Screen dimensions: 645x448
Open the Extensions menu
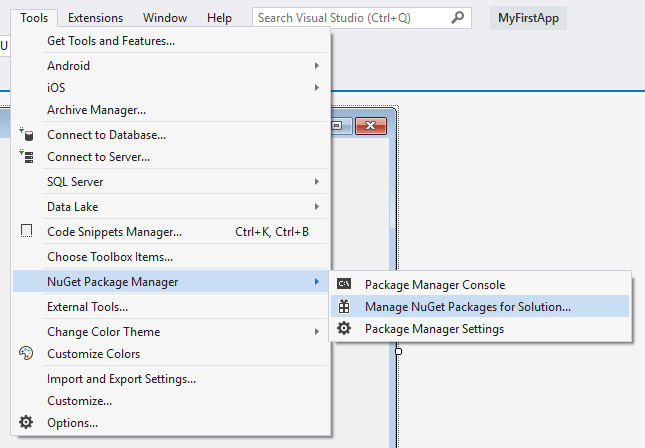click(x=95, y=18)
